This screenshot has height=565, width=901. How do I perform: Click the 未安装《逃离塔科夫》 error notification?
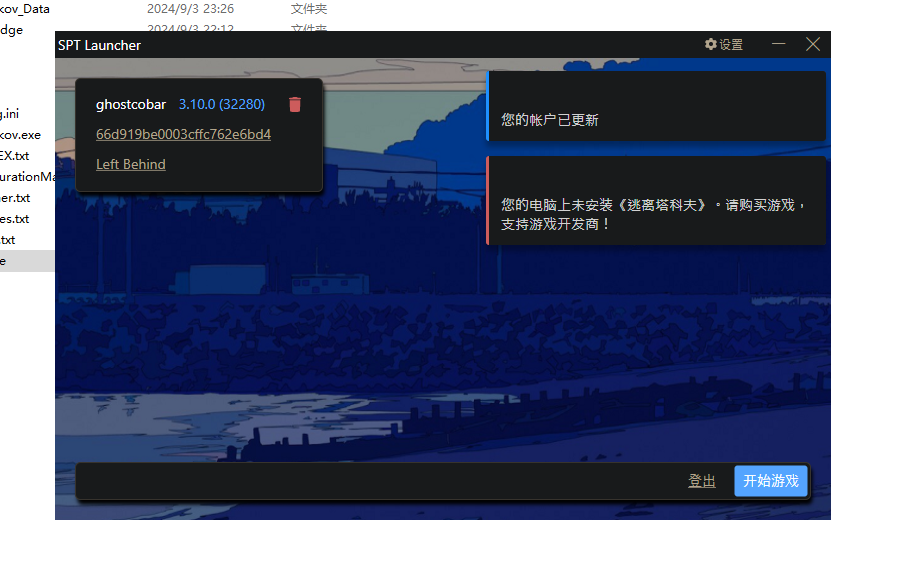[x=656, y=201]
